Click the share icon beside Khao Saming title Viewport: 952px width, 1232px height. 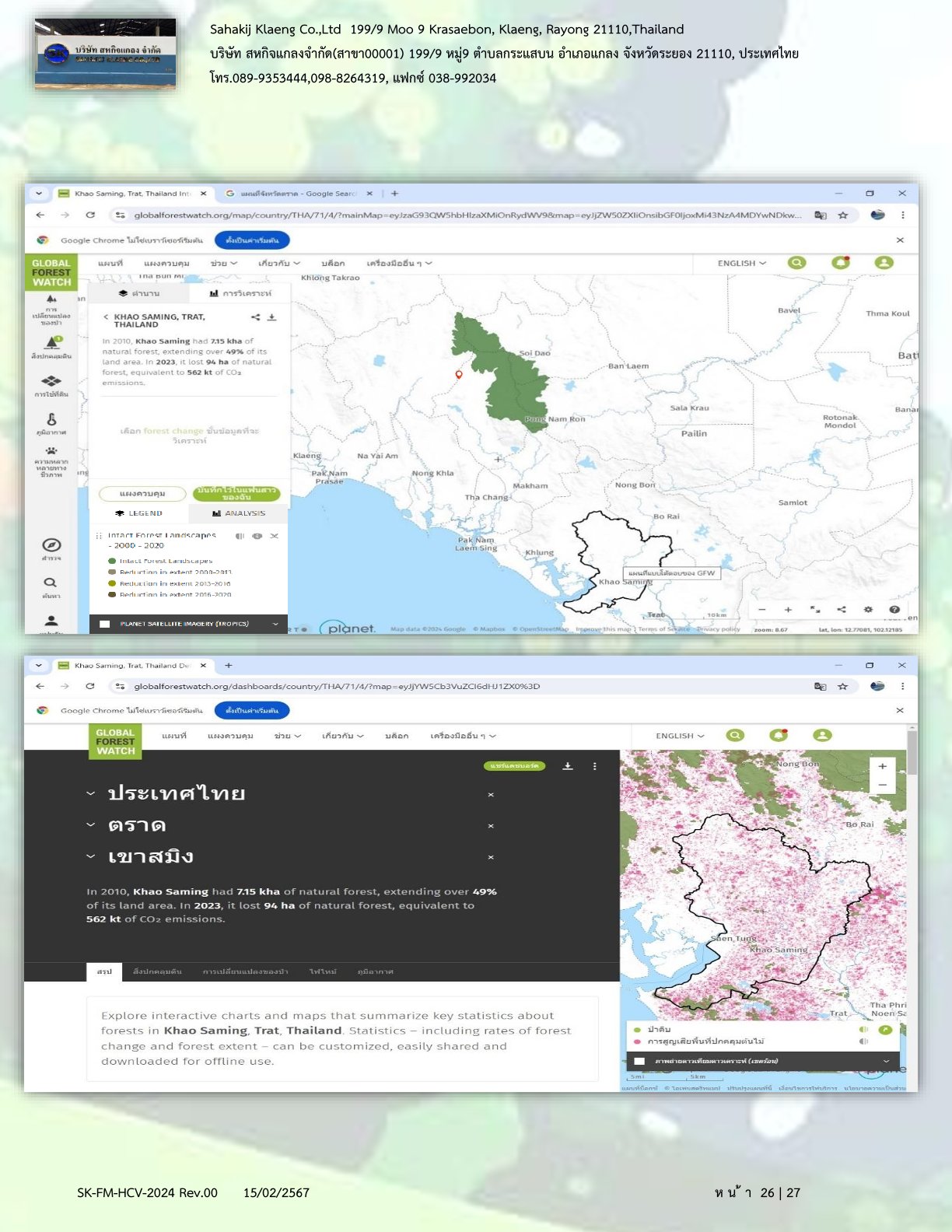pos(256,317)
